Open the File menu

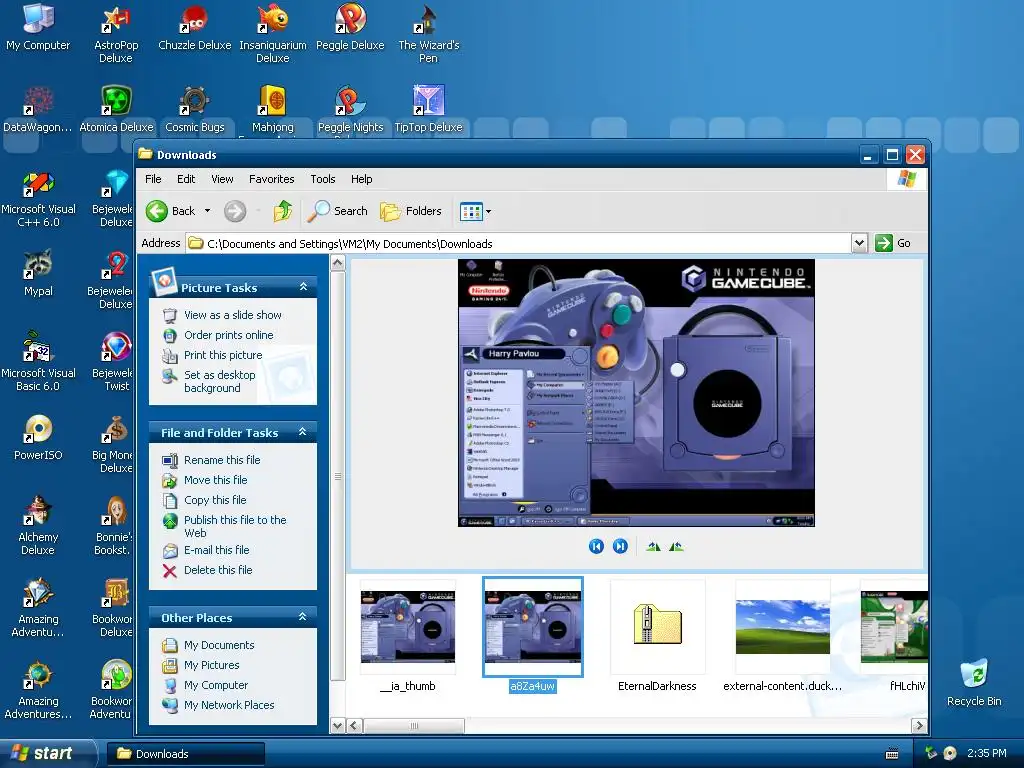tap(153, 179)
